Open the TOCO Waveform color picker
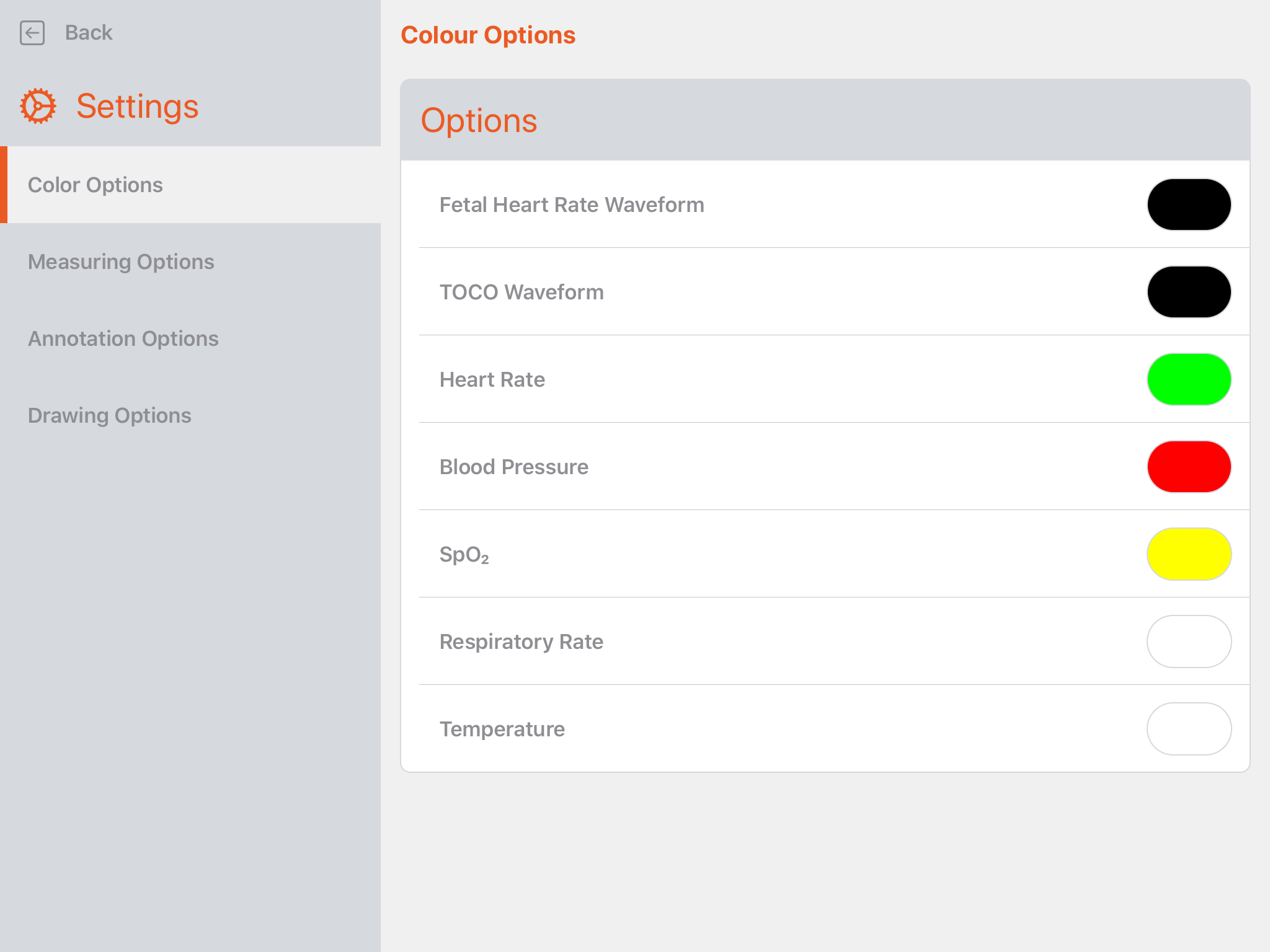Viewport: 1270px width, 952px height. 1188,291
